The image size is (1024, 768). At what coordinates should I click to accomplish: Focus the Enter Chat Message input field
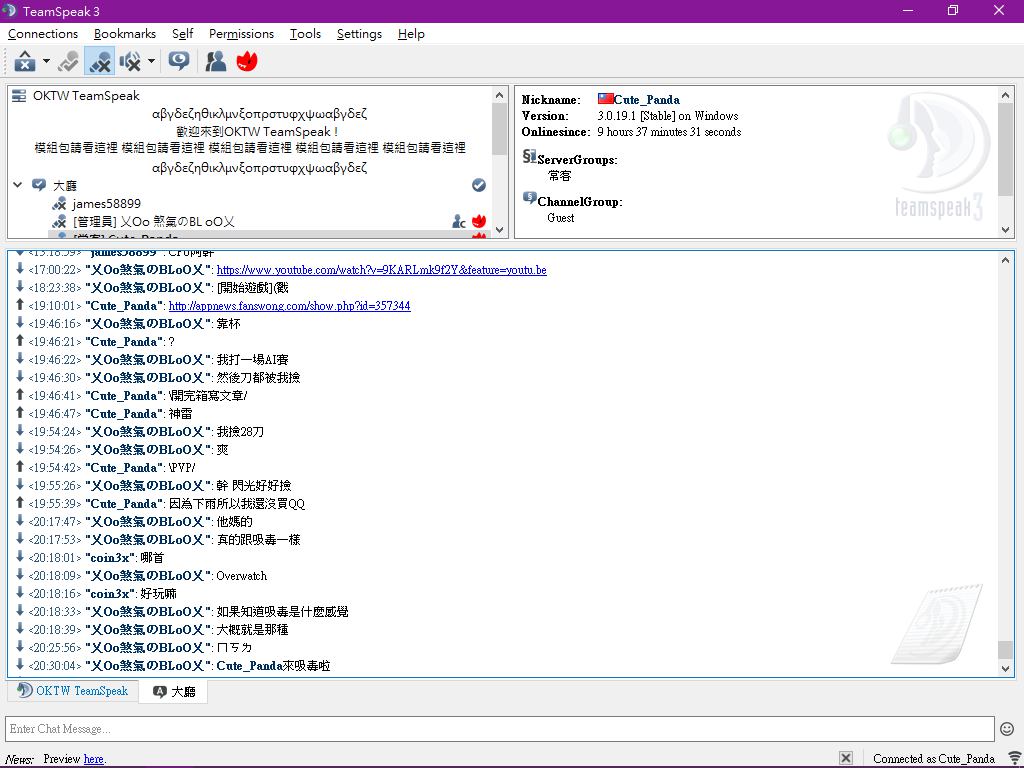(500, 729)
